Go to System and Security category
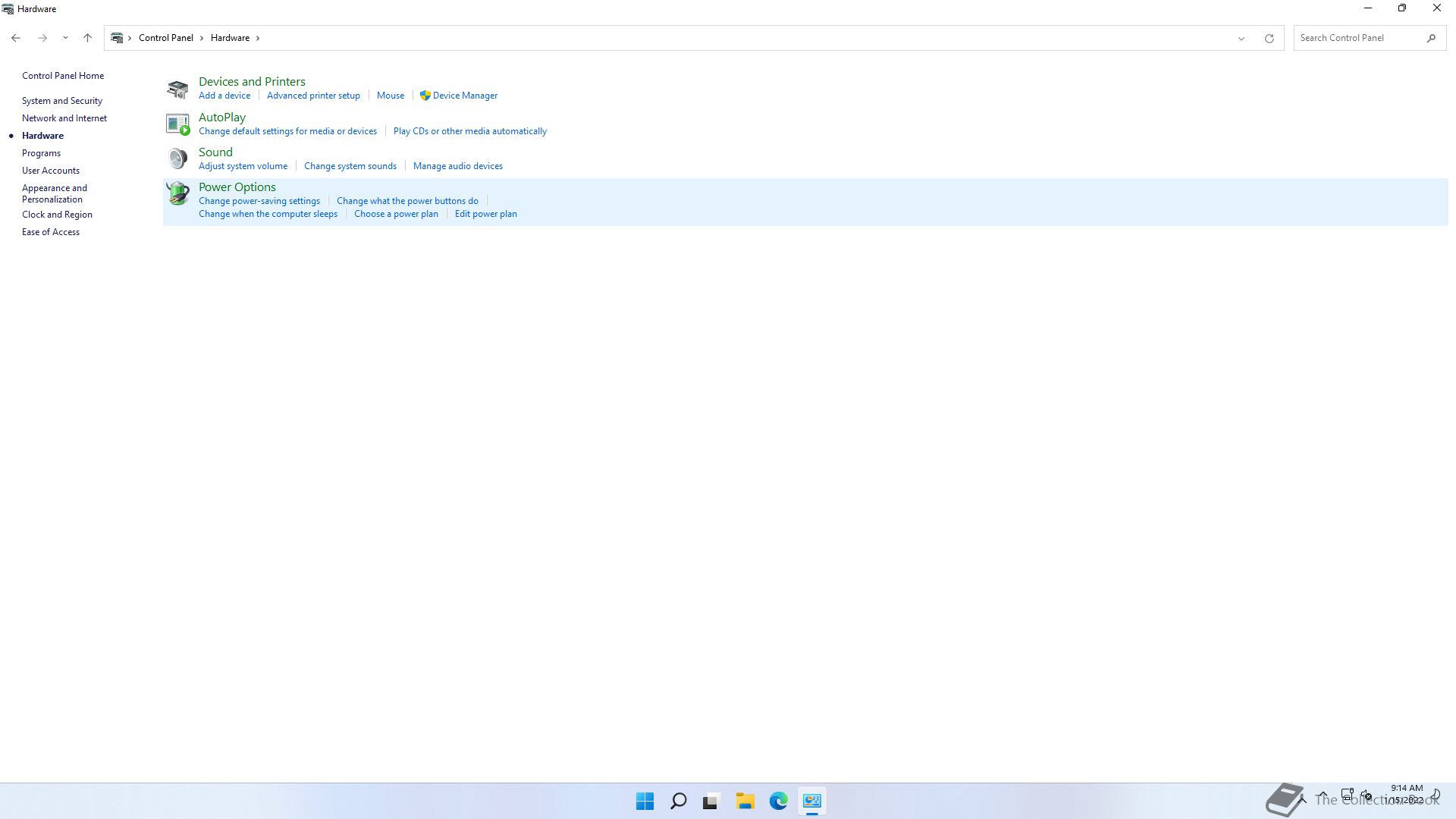 tap(62, 101)
